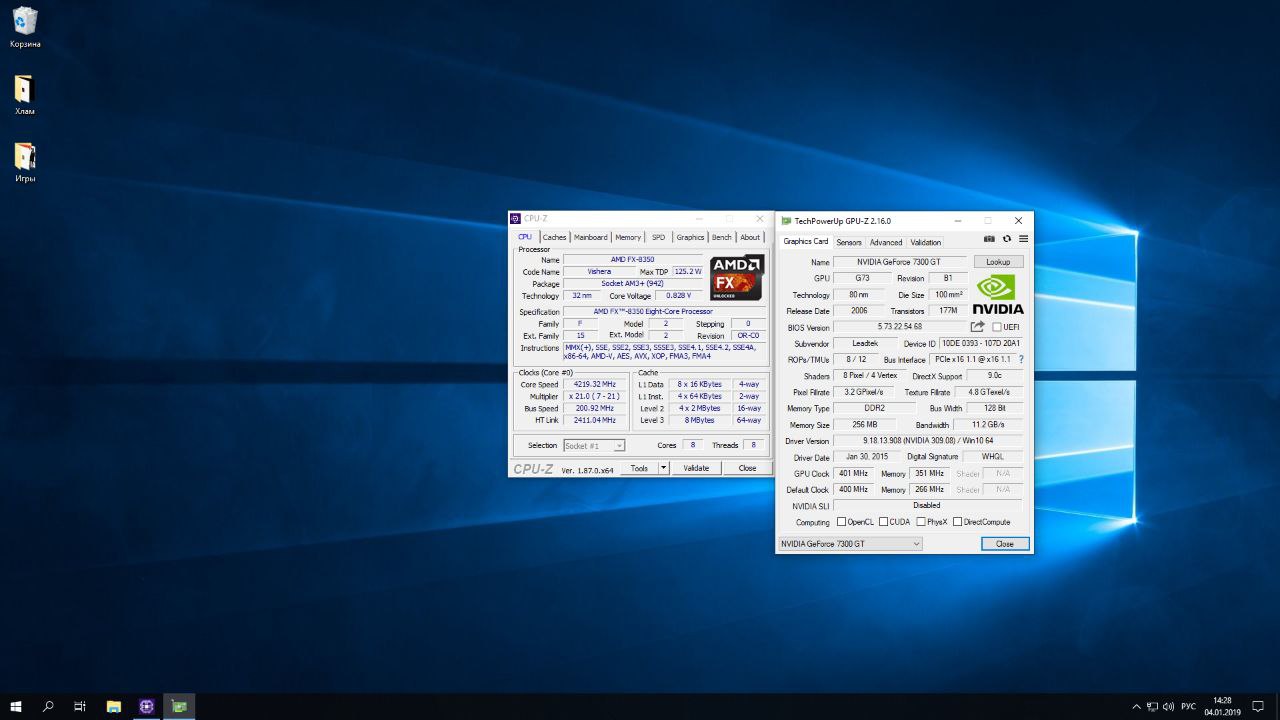The image size is (1280, 720).
Task: Switch to the Bench tab
Action: (x=722, y=237)
